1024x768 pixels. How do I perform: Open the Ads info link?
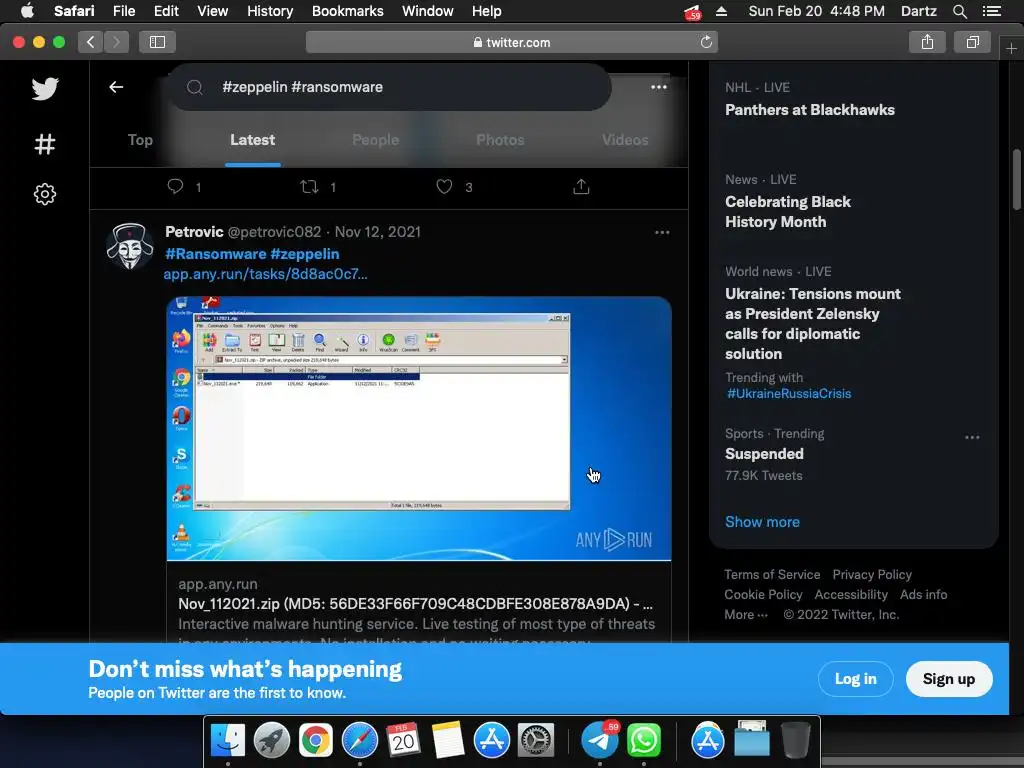(x=923, y=594)
